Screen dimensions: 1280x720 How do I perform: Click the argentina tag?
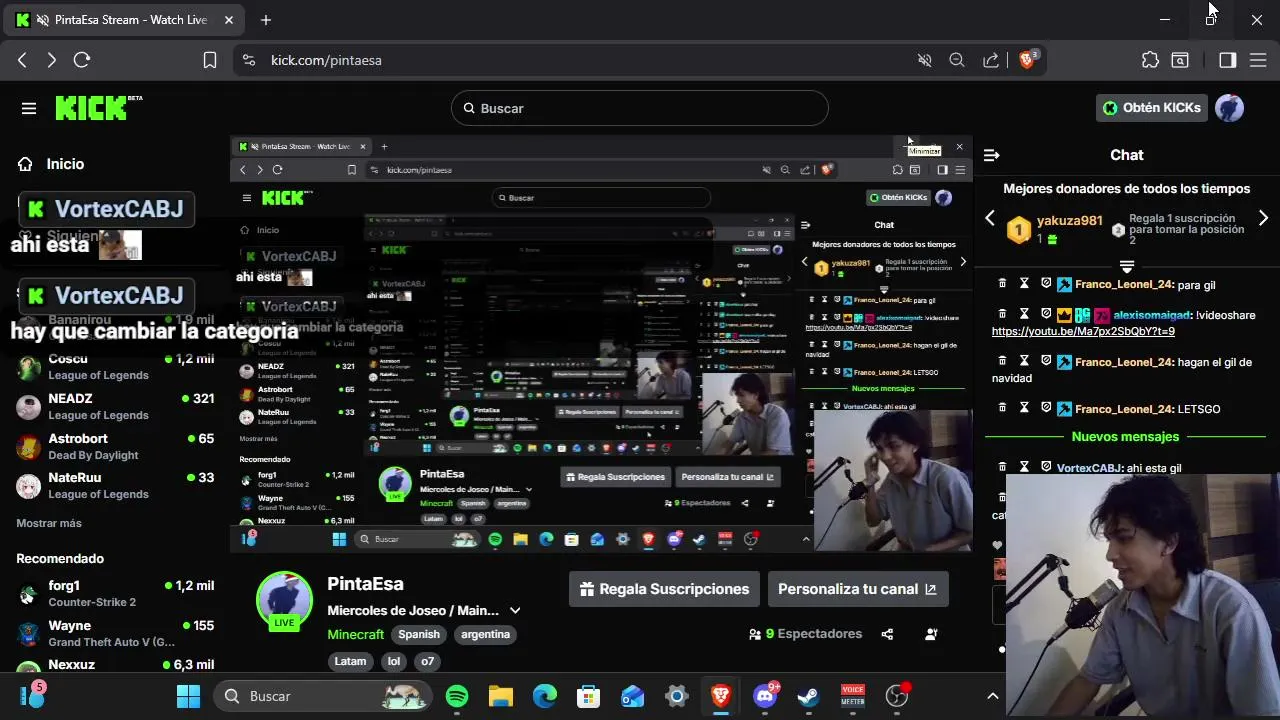(485, 634)
